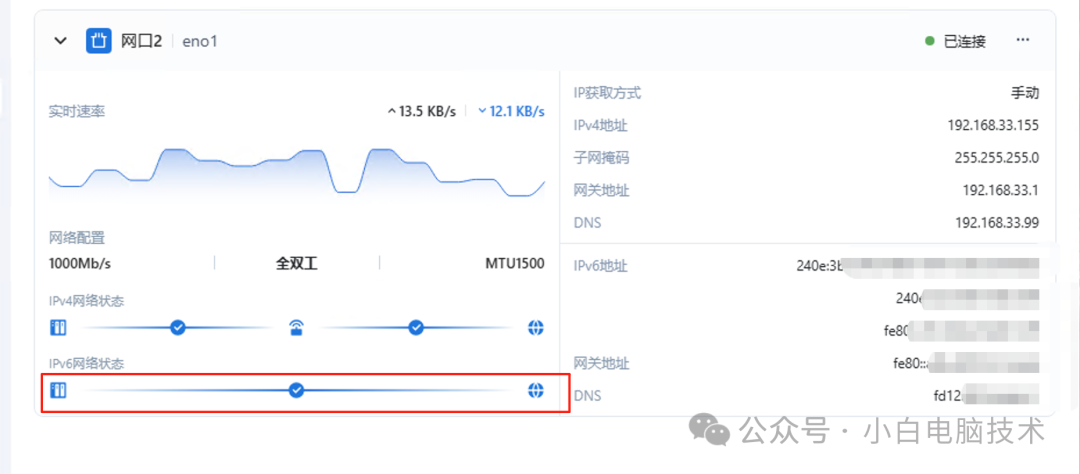Click the IPv4 device icon
This screenshot has width=1080, height=474.
(x=59, y=327)
